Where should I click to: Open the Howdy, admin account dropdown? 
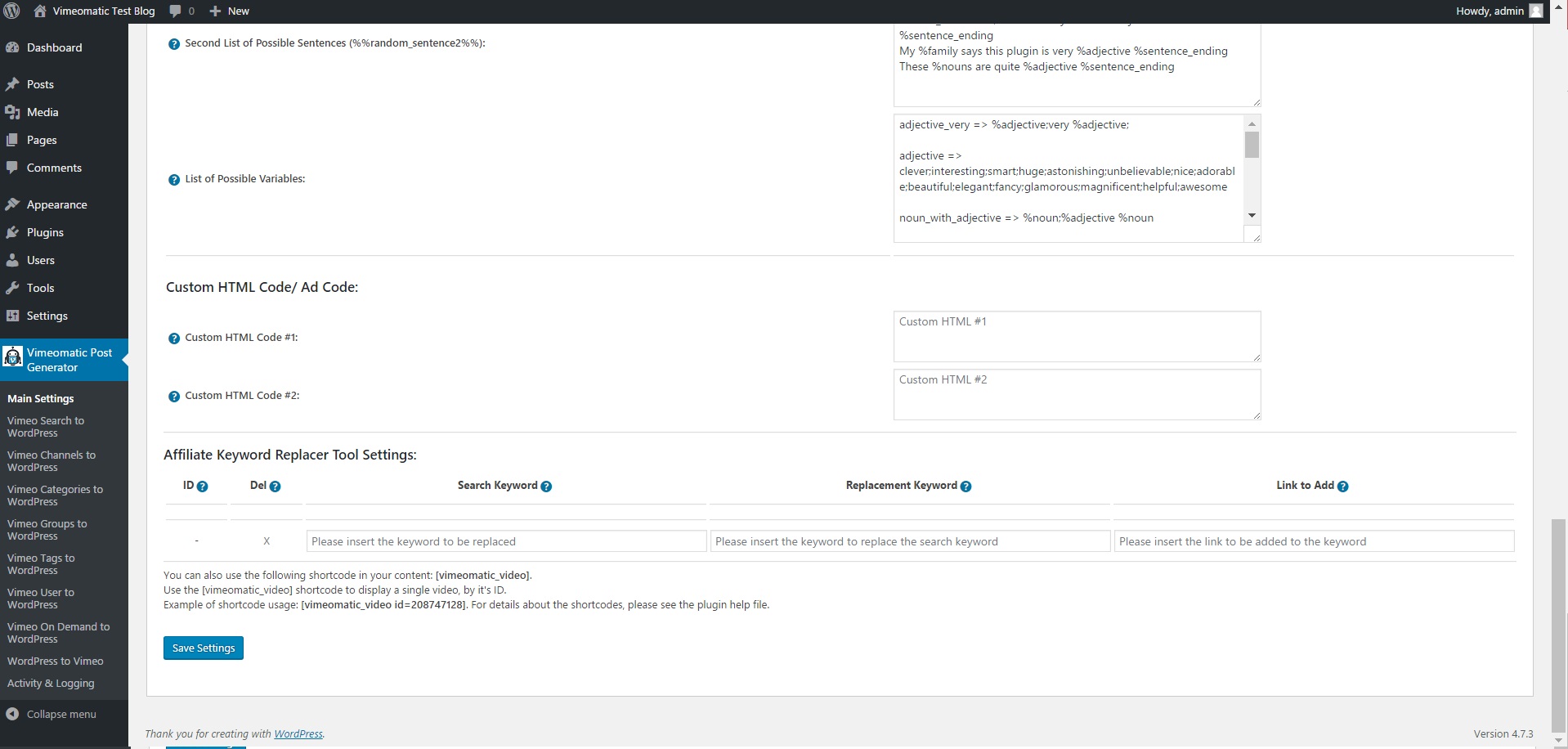[1499, 11]
